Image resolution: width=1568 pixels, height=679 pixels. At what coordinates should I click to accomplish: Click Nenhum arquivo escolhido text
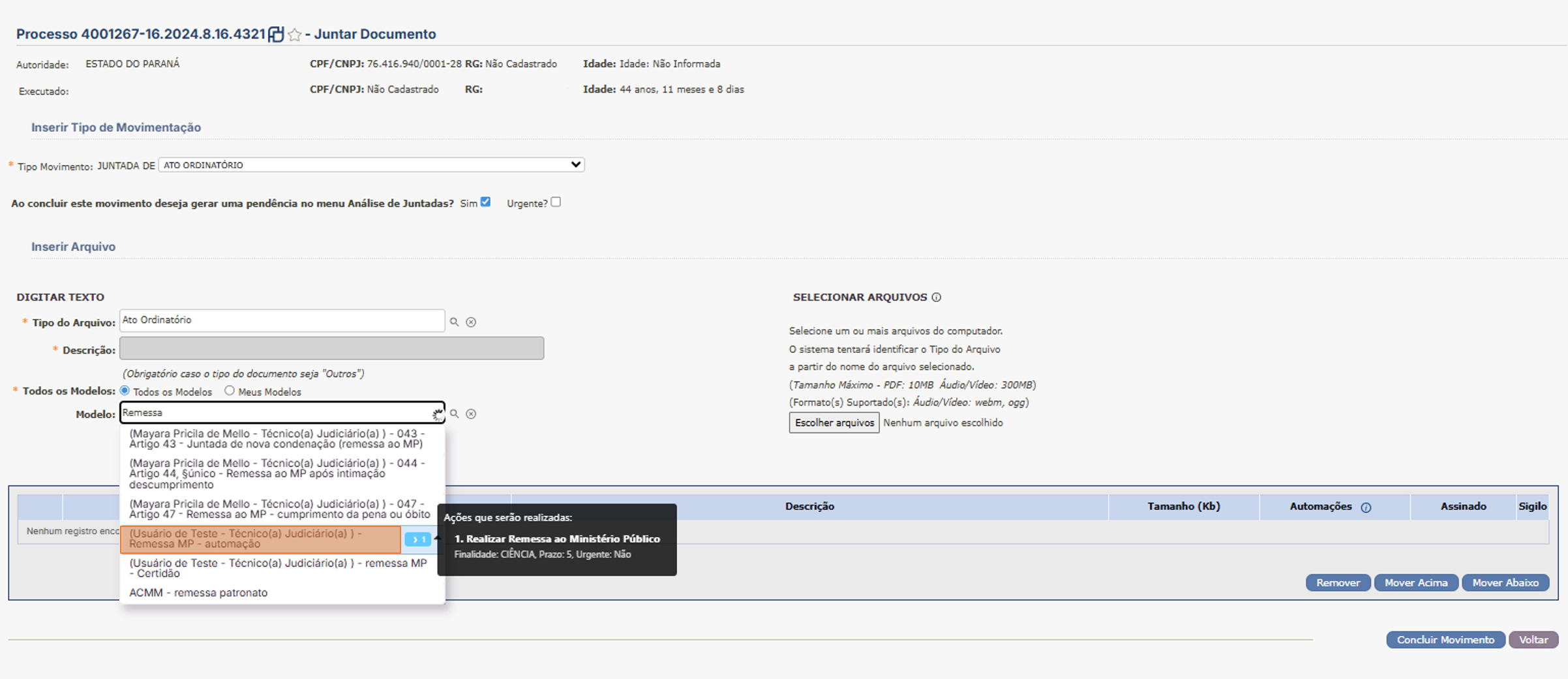(943, 423)
